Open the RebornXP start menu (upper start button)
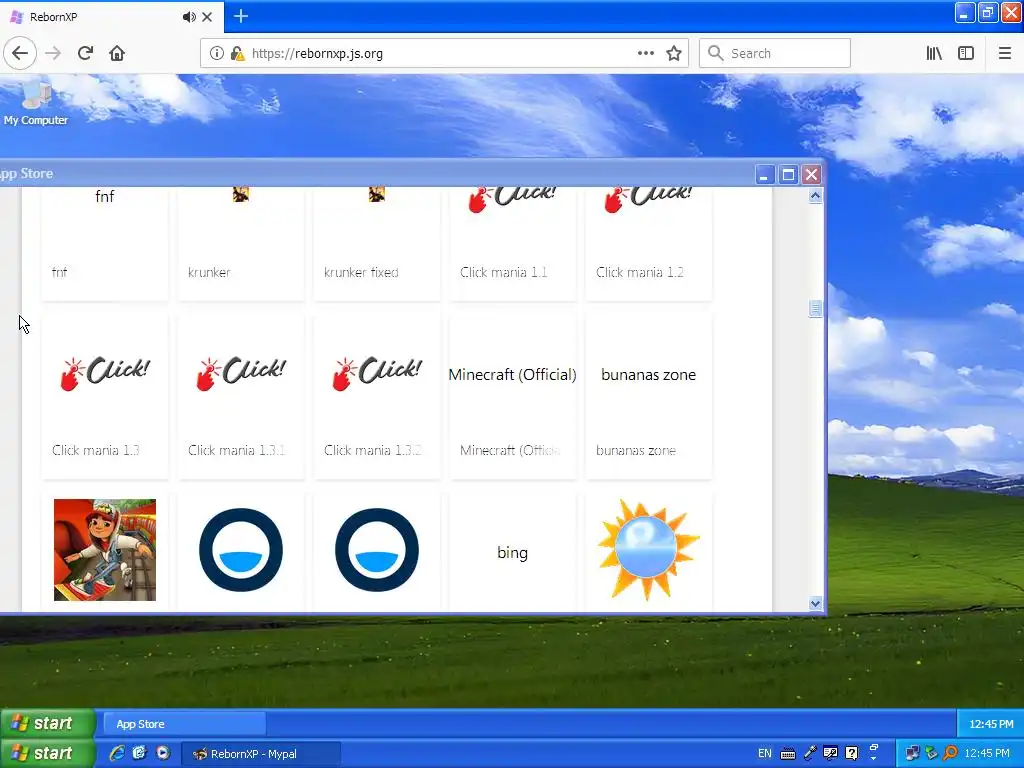The width and height of the screenshot is (1024, 768). click(x=47, y=723)
